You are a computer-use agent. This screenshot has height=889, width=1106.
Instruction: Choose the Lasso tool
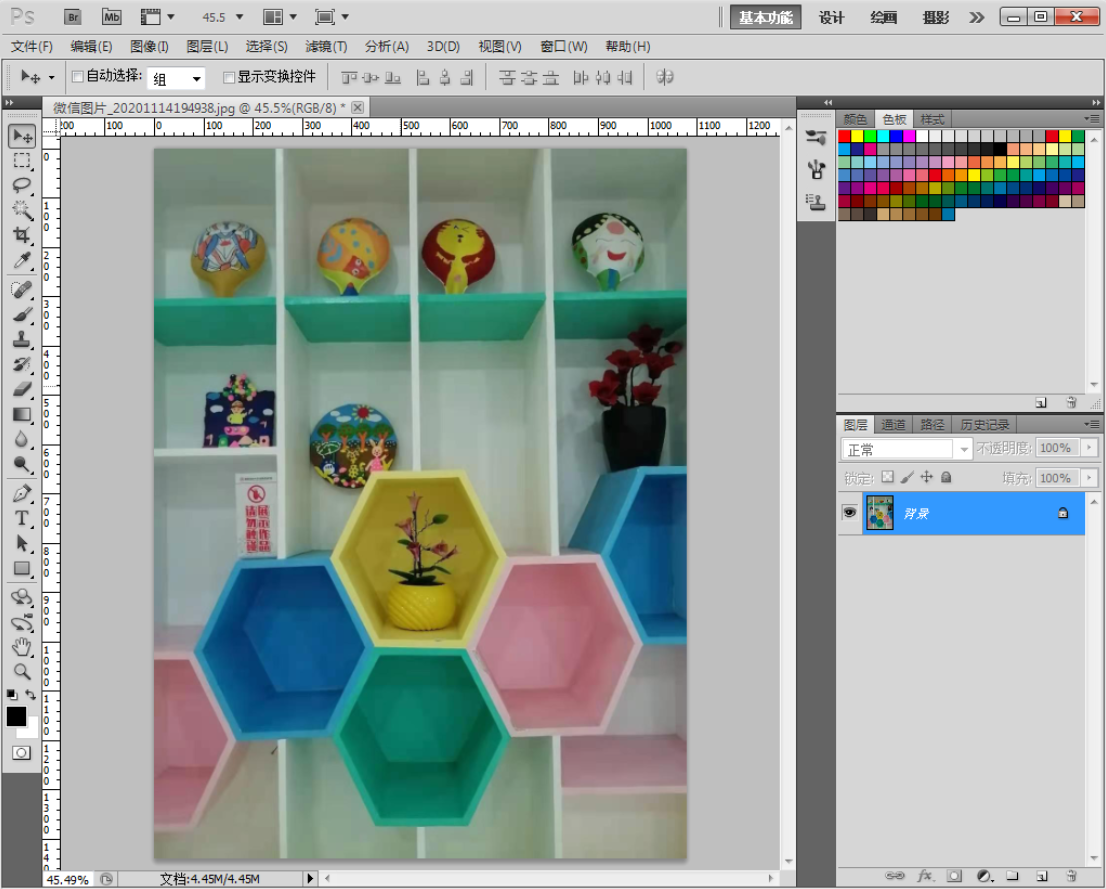tap(22, 185)
